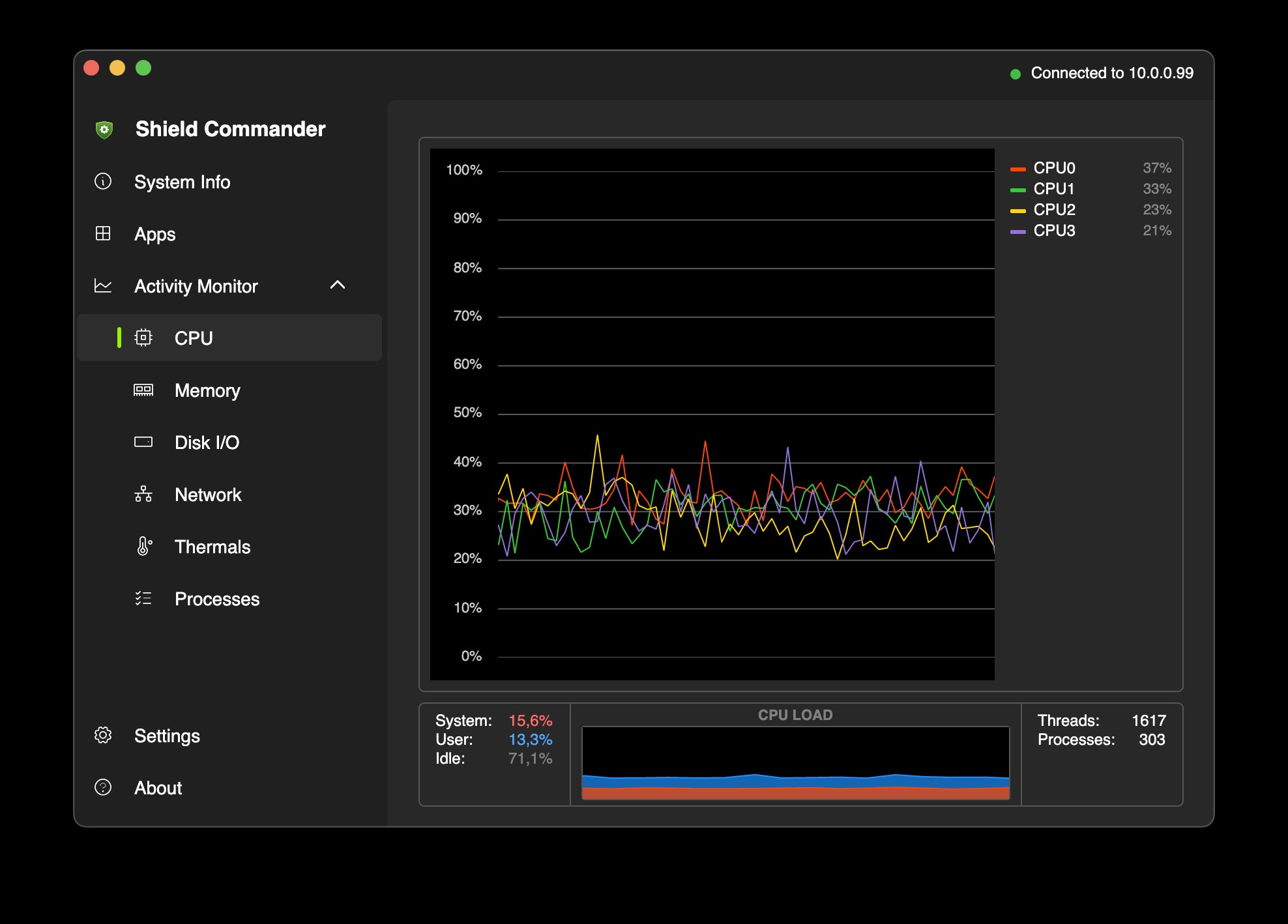Click the Settings gear icon
This screenshot has width=1288, height=924.
click(x=103, y=735)
